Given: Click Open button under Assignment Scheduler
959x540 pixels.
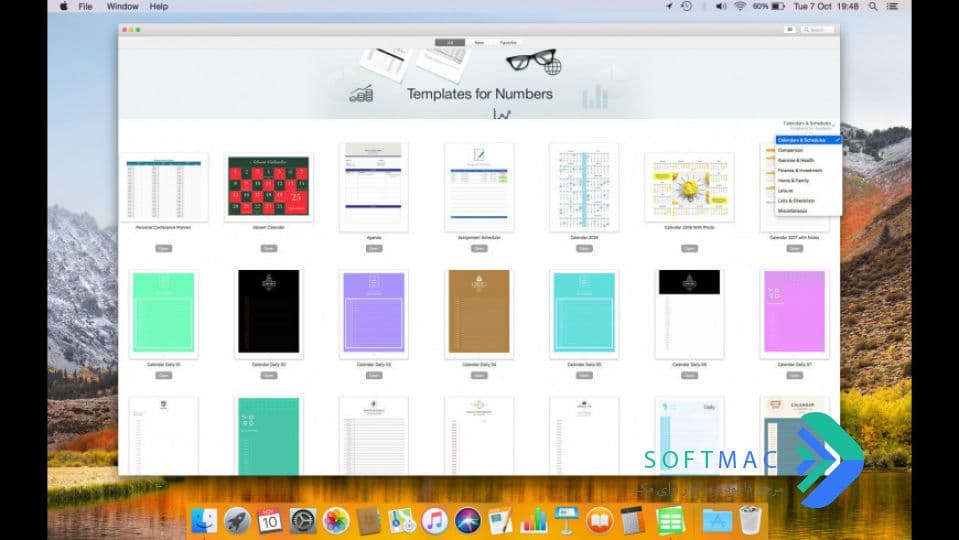Looking at the screenshot, I should pyautogui.click(x=479, y=248).
